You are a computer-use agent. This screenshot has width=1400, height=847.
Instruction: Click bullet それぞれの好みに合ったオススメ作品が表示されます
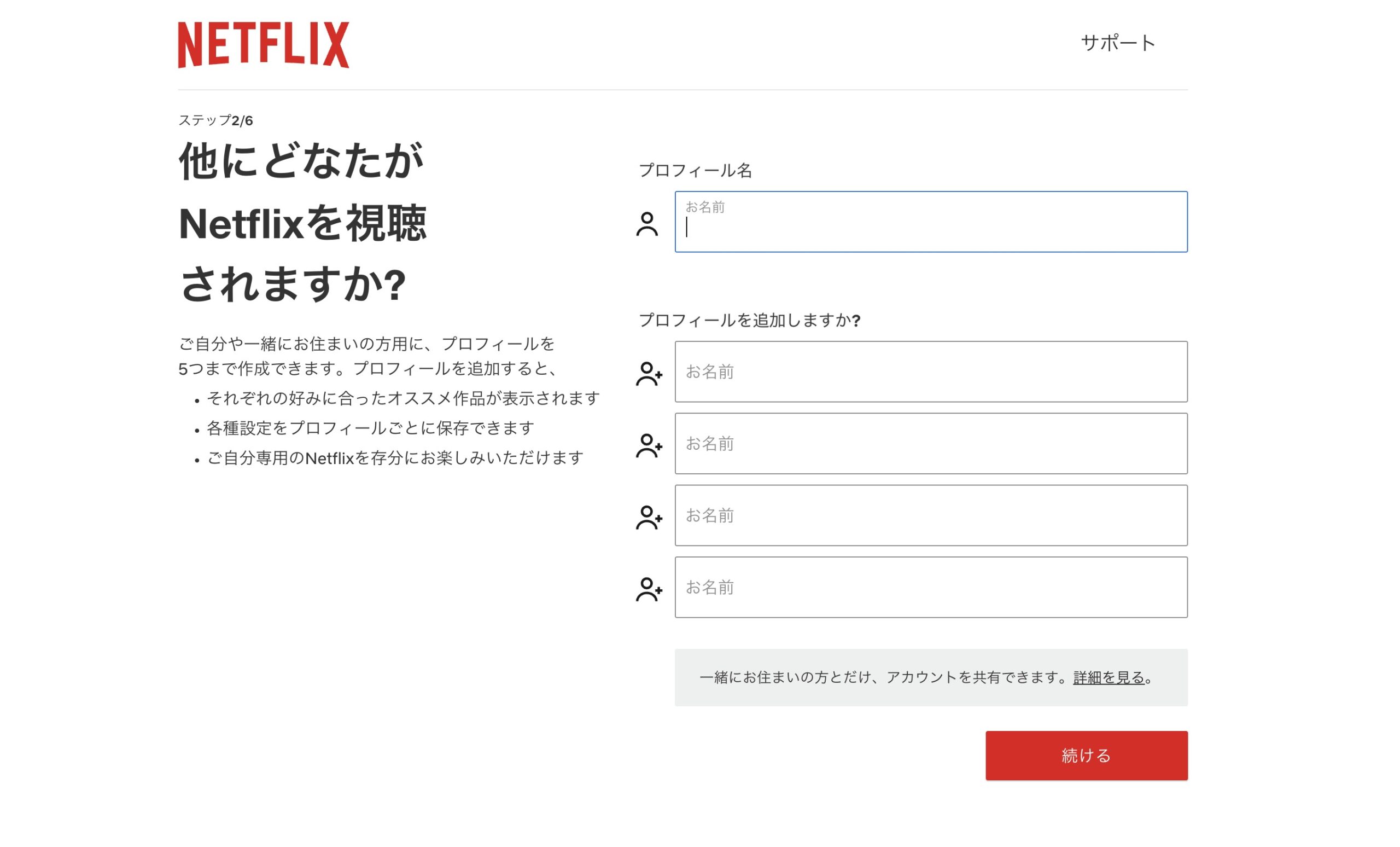coord(403,398)
